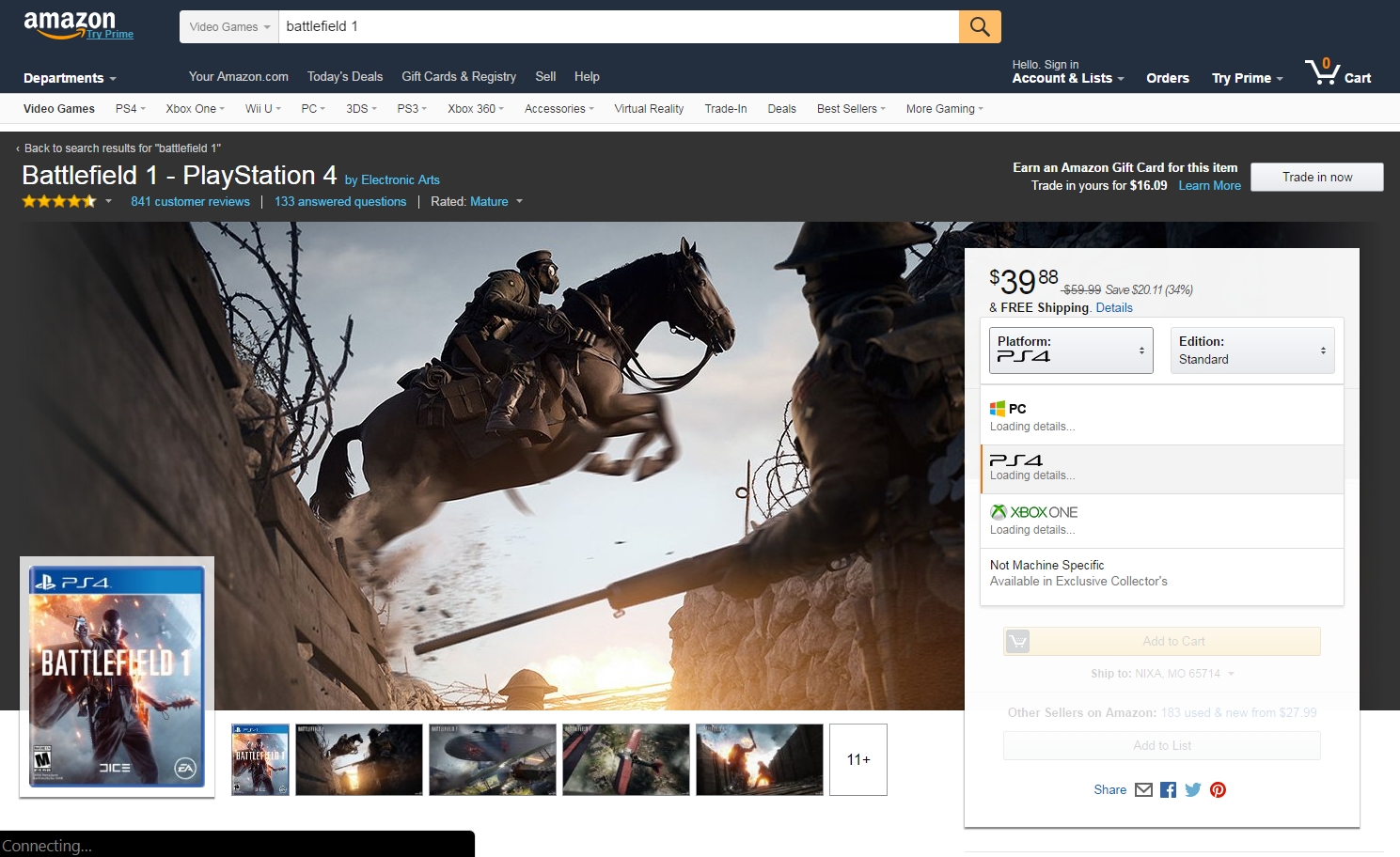
Task: Open the Orders page
Action: pos(1168,78)
